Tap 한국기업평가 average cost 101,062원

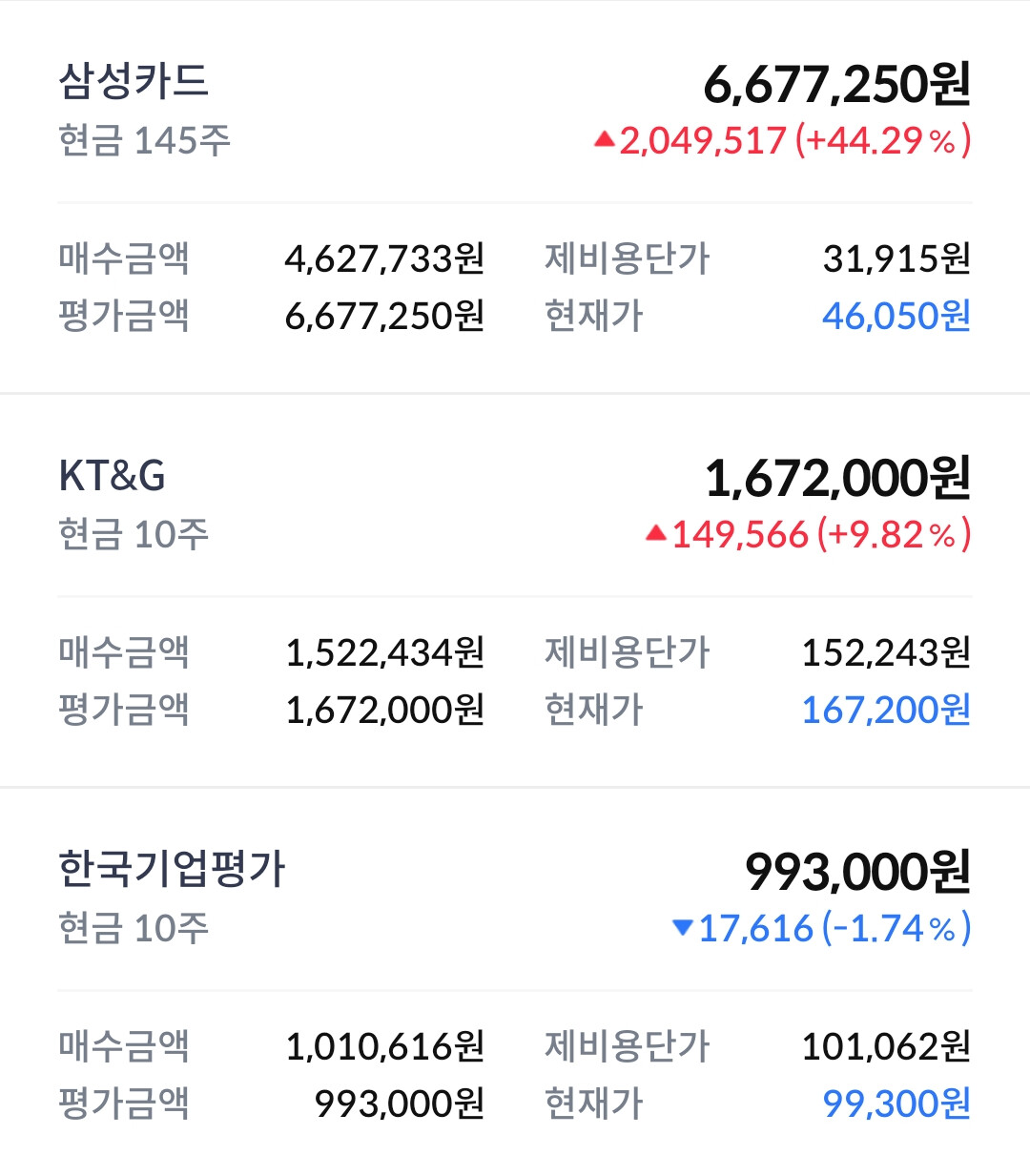886,1046
